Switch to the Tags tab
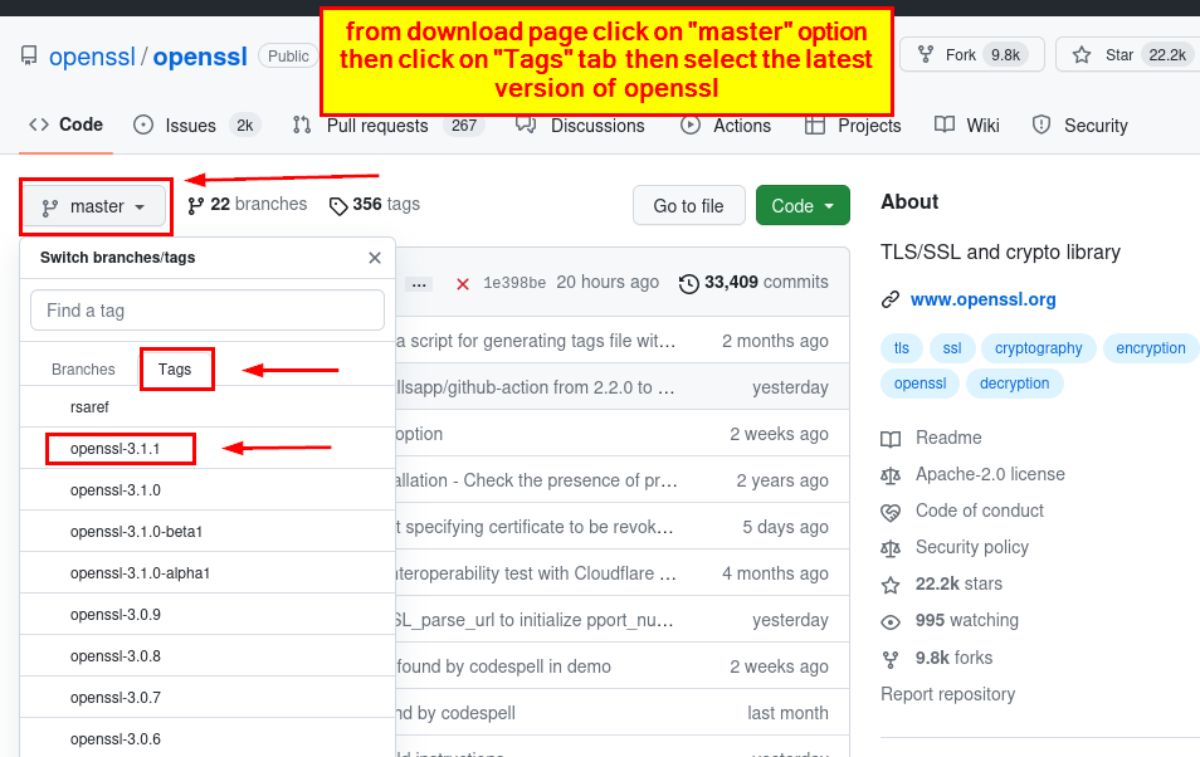The height and width of the screenshot is (757, 1200). click(175, 369)
